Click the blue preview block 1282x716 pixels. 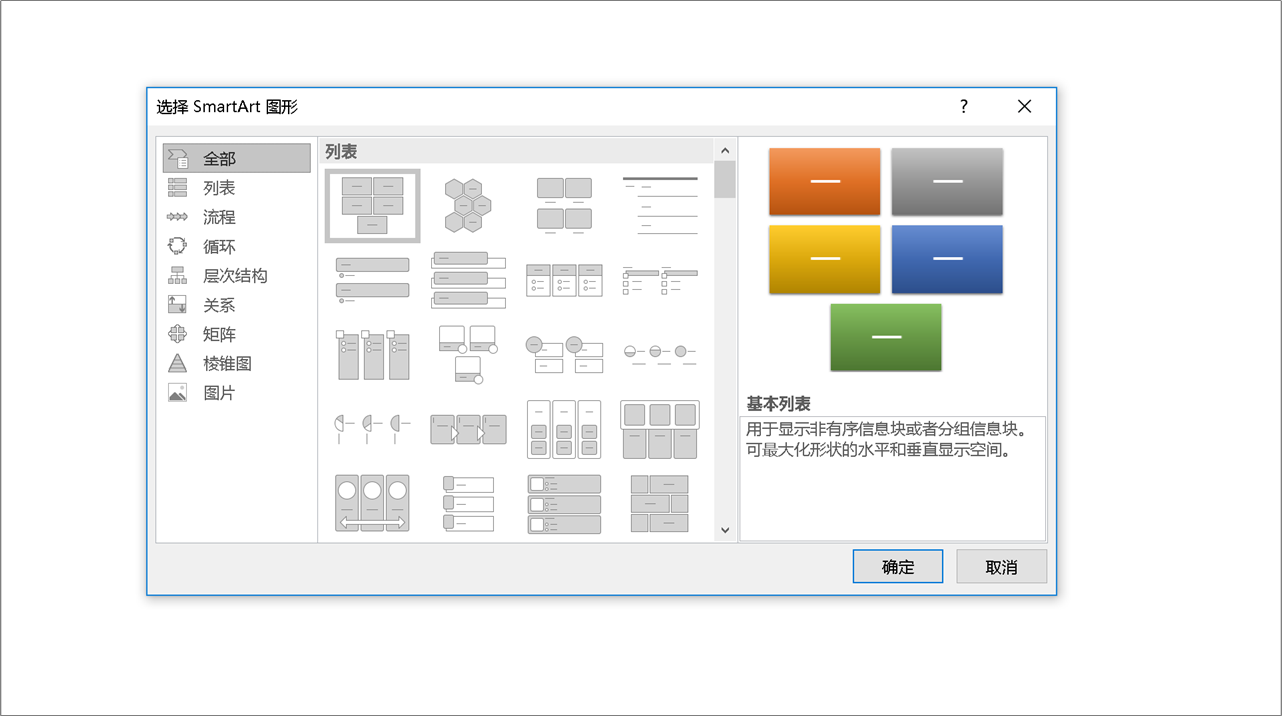tap(947, 259)
